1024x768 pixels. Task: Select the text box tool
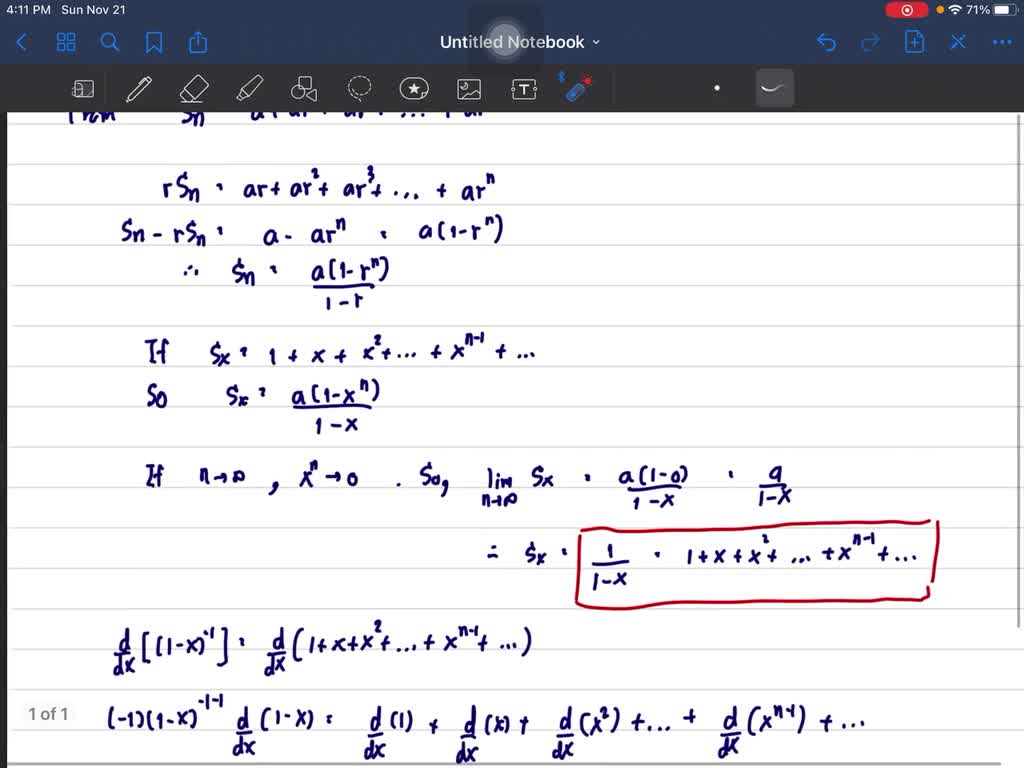(x=524, y=88)
